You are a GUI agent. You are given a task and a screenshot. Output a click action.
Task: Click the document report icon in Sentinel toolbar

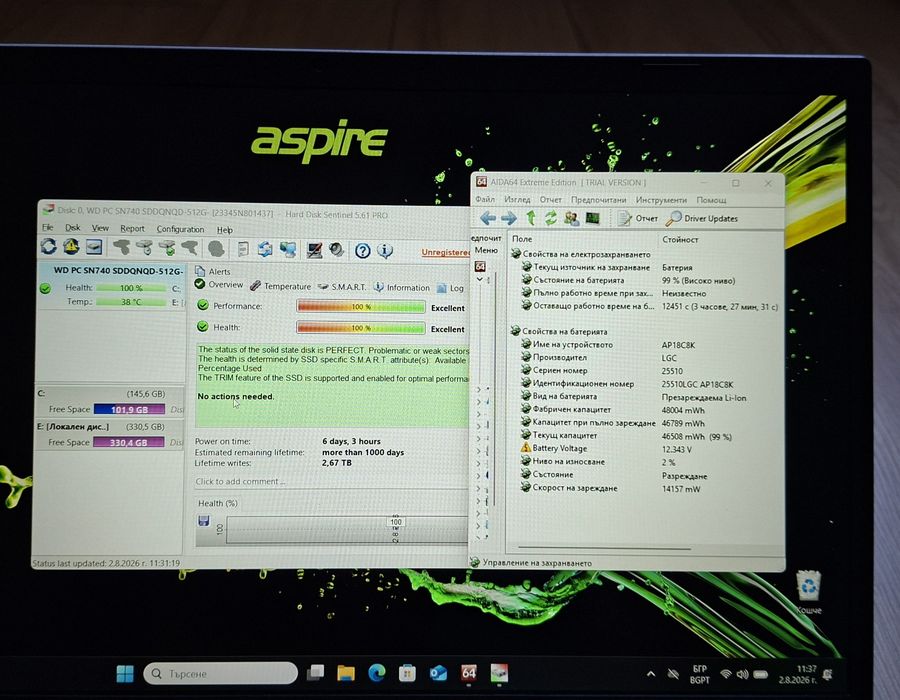point(243,249)
